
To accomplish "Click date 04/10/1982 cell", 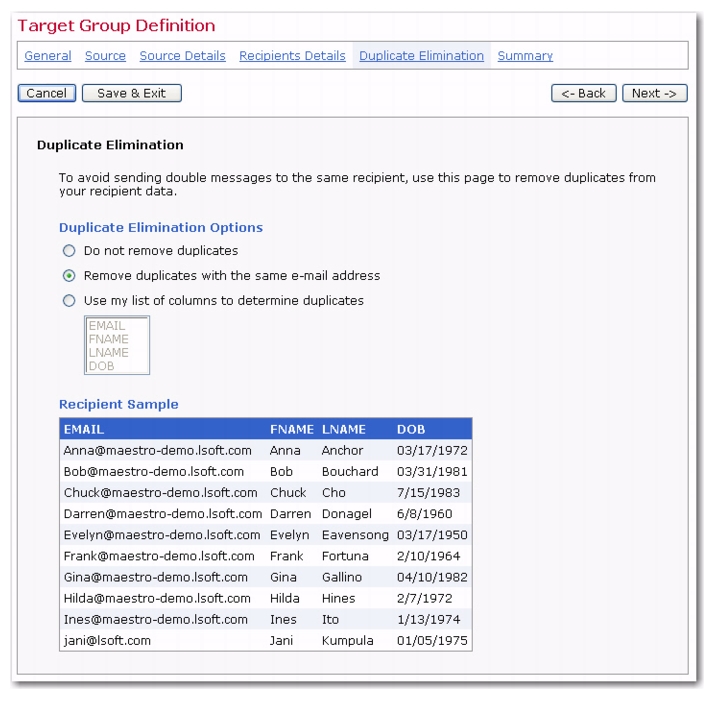I will point(432,577).
